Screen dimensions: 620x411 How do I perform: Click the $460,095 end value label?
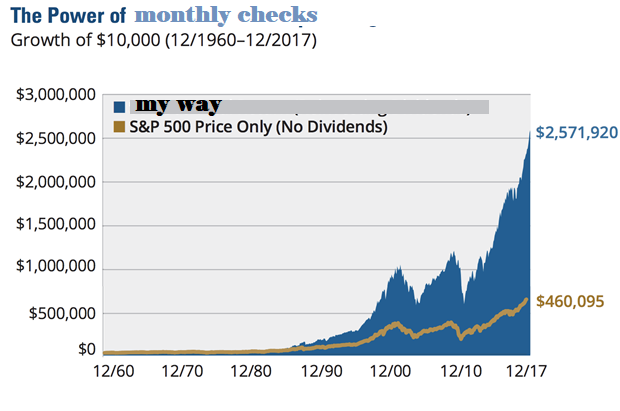point(570,301)
